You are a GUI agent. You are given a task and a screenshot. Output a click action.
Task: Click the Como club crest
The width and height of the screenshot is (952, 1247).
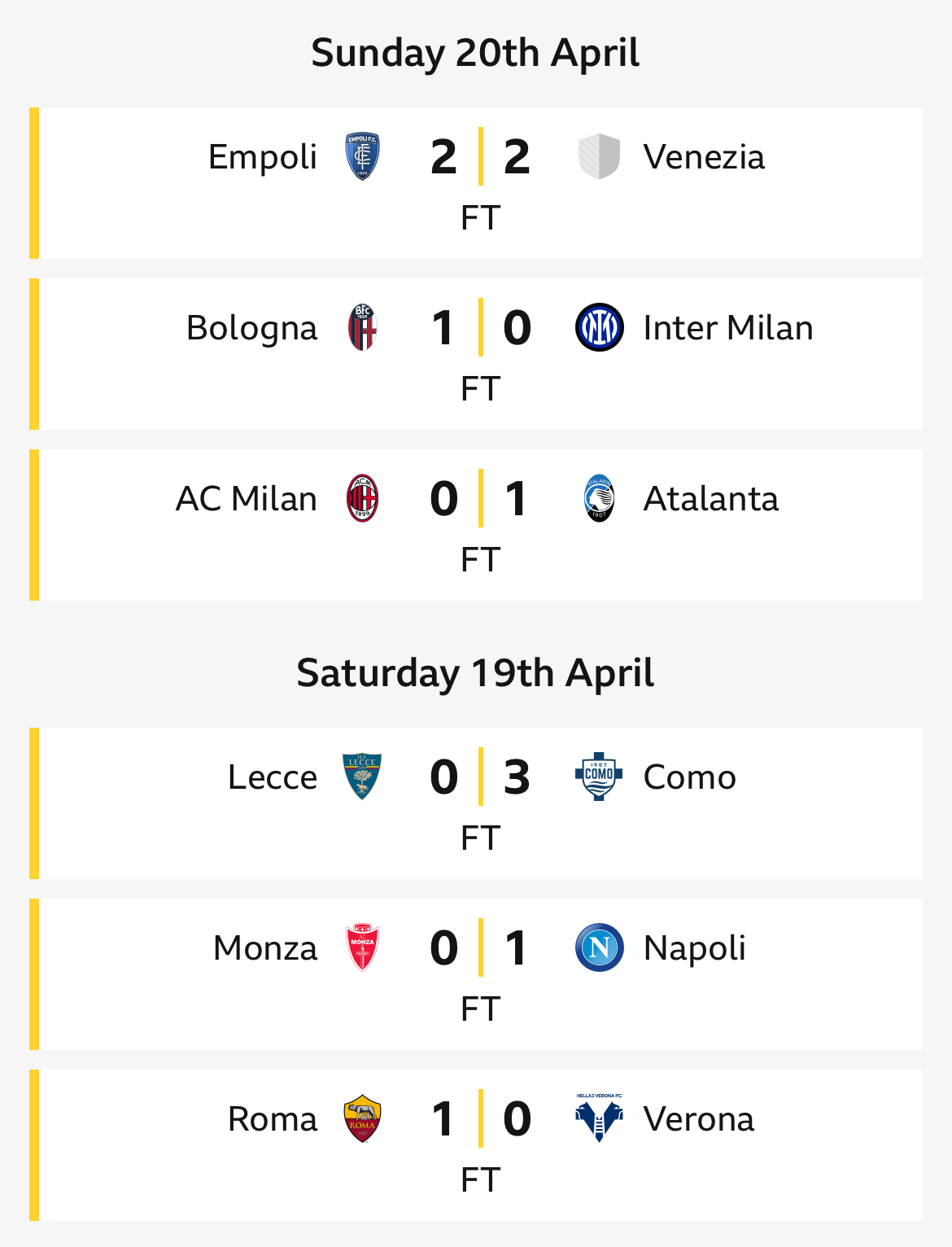599,777
